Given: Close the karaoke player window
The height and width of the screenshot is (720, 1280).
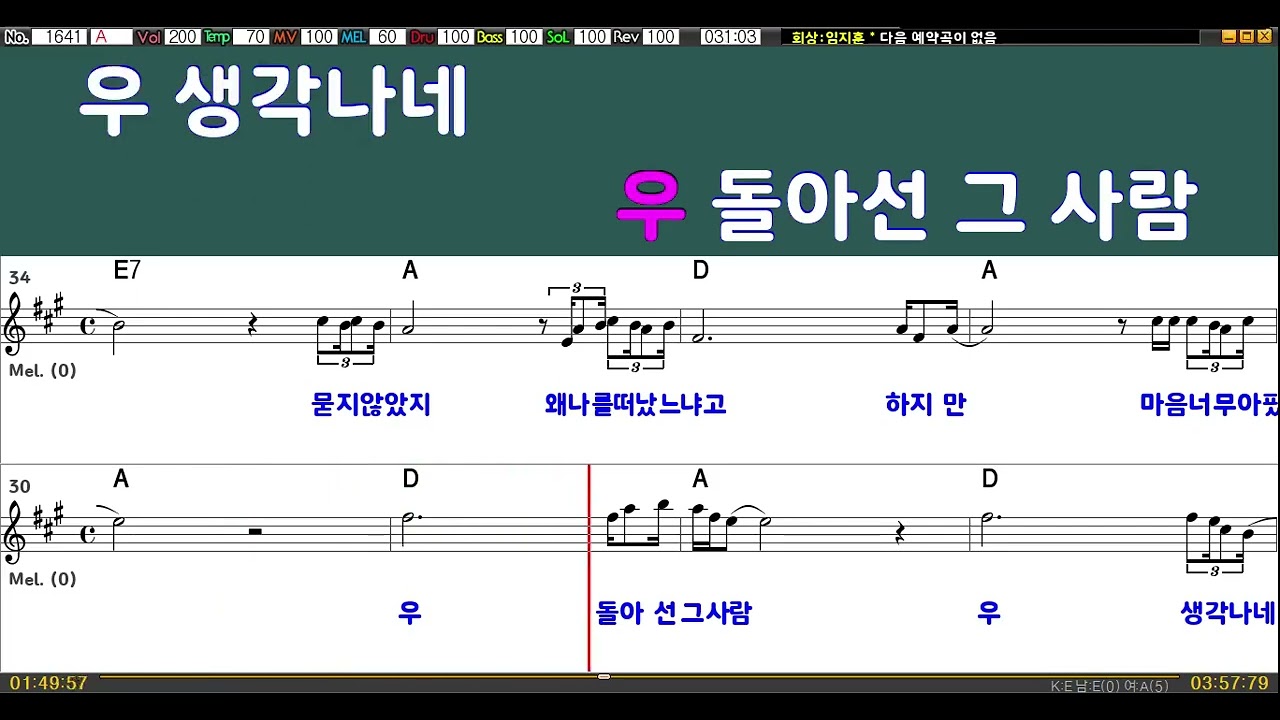Looking at the screenshot, I should pyautogui.click(x=1264, y=37).
